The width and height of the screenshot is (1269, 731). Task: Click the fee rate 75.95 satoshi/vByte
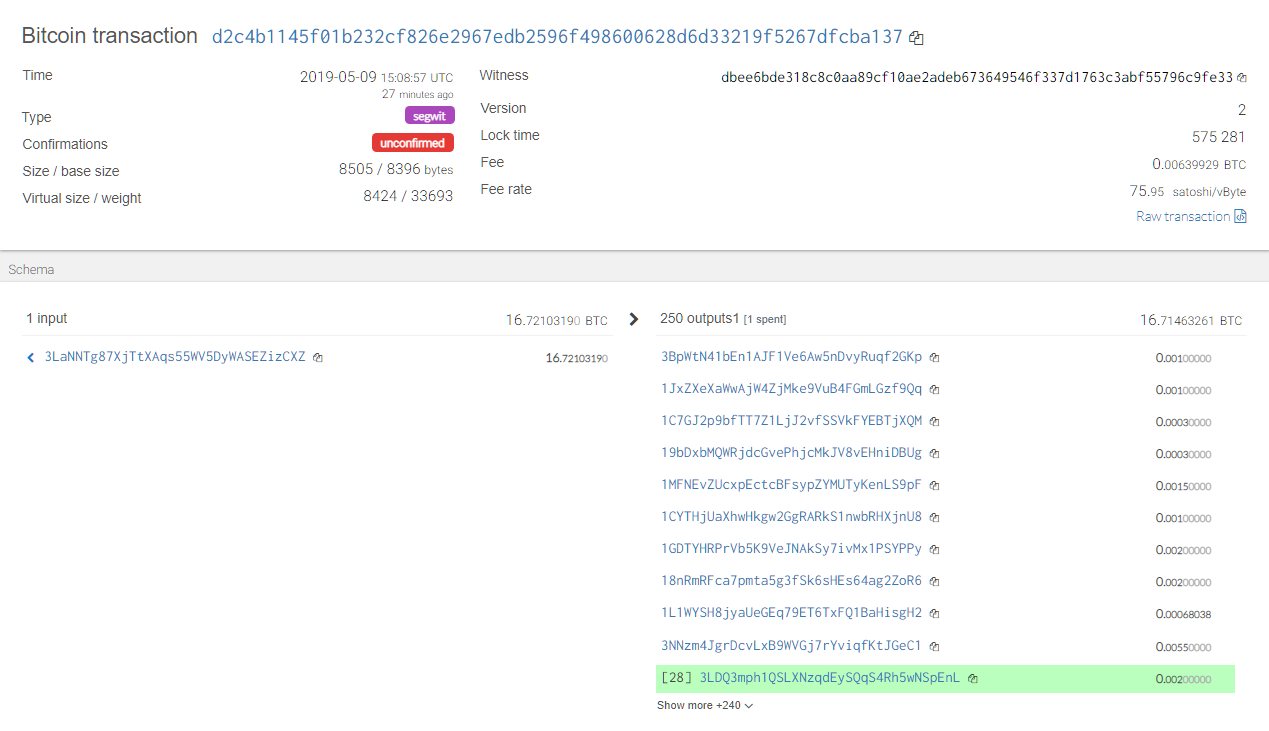point(1188,191)
